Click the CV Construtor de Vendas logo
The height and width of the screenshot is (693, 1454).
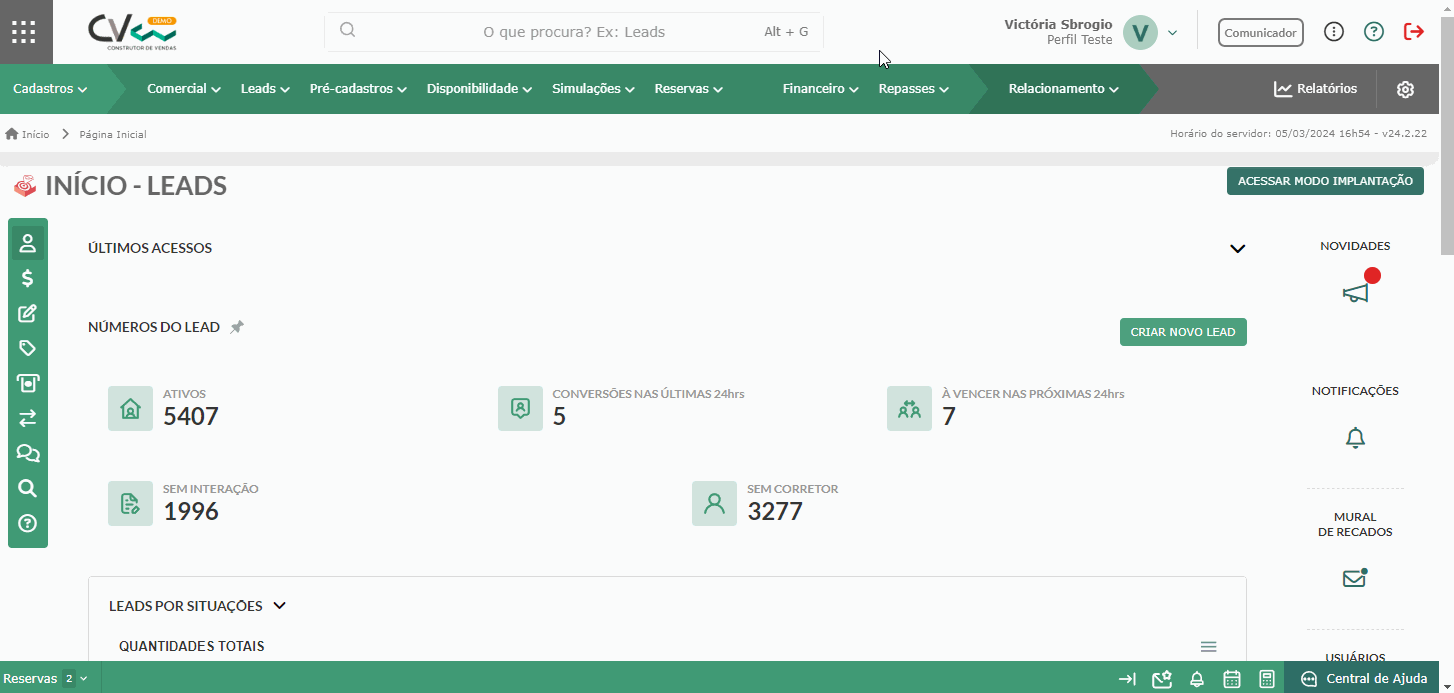point(133,32)
